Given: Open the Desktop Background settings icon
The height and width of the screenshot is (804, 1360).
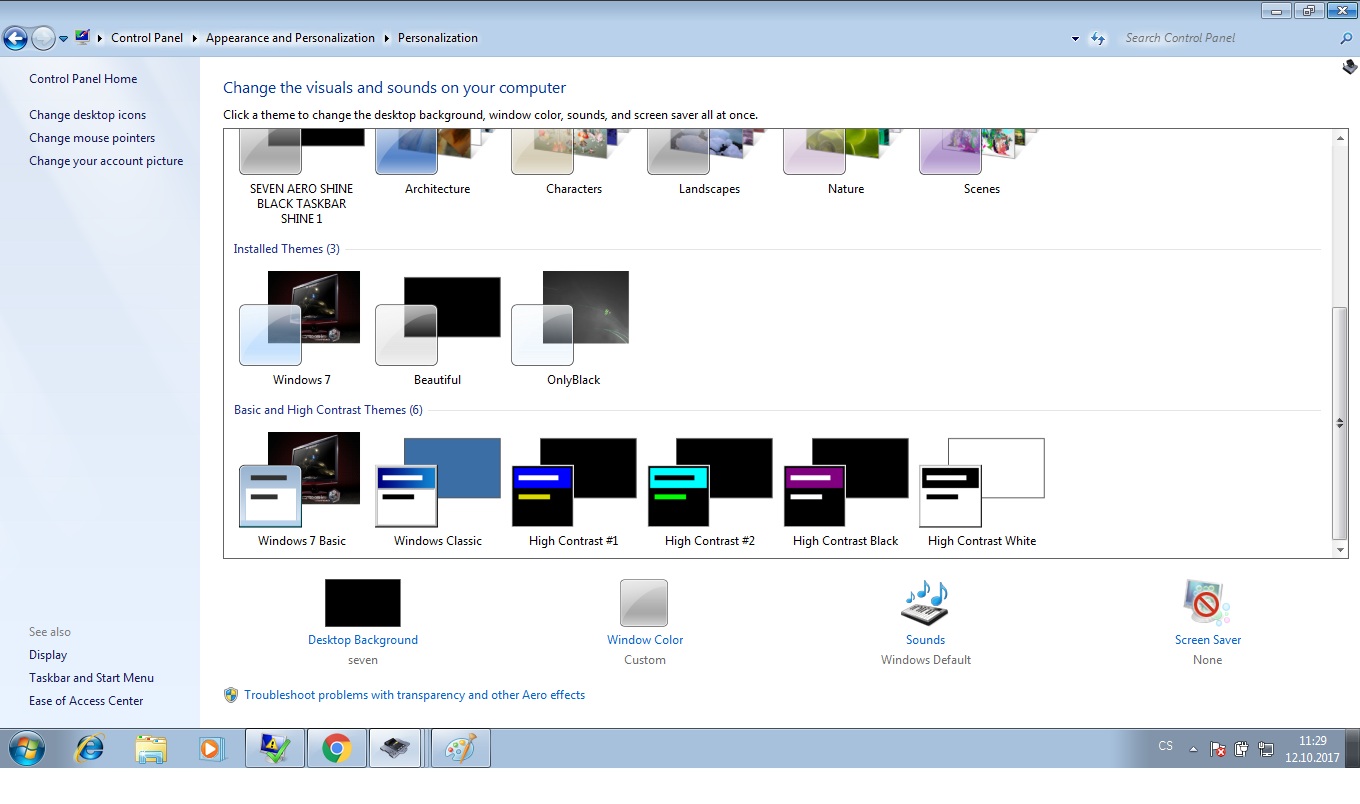Looking at the screenshot, I should 362,603.
